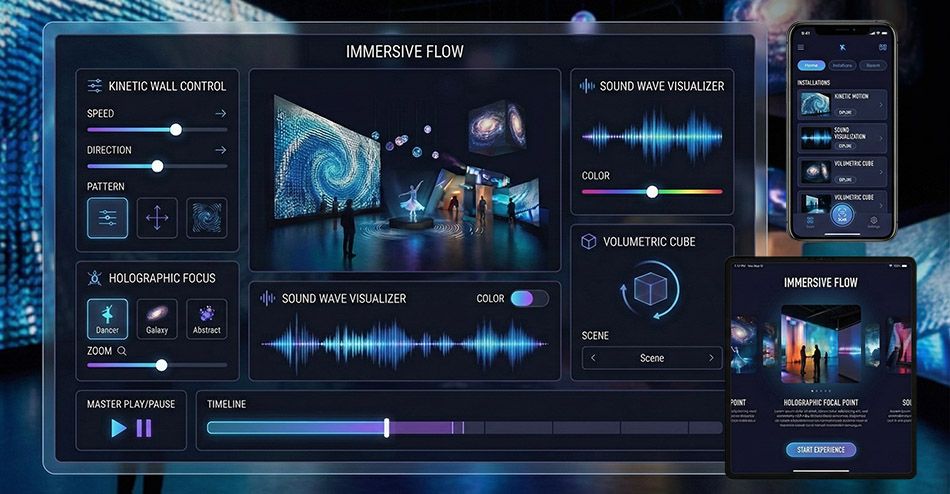Click the central installation preview image
950x494 pixels.
tap(405, 170)
